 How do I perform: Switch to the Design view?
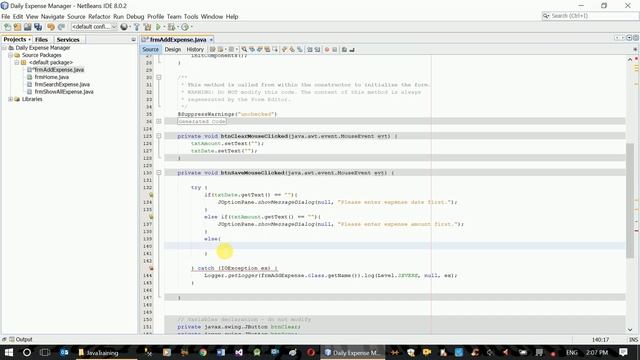pos(173,49)
